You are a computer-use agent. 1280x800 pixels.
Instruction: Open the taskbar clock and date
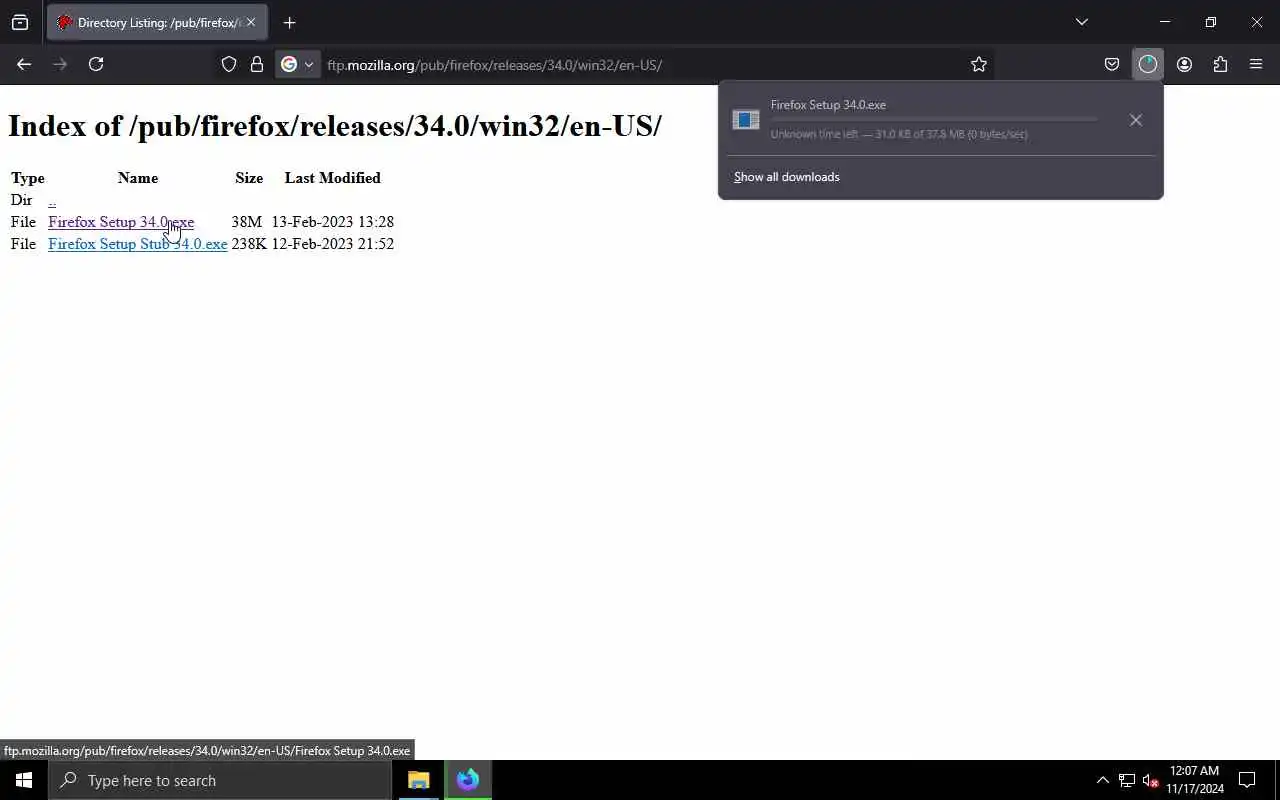point(1195,780)
